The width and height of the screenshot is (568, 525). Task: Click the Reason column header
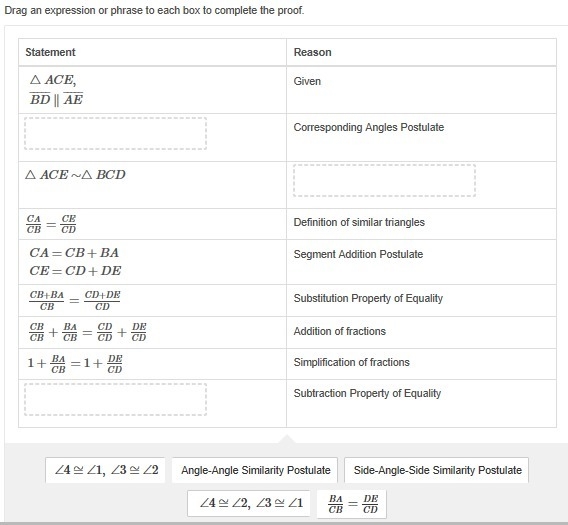pyautogui.click(x=313, y=52)
